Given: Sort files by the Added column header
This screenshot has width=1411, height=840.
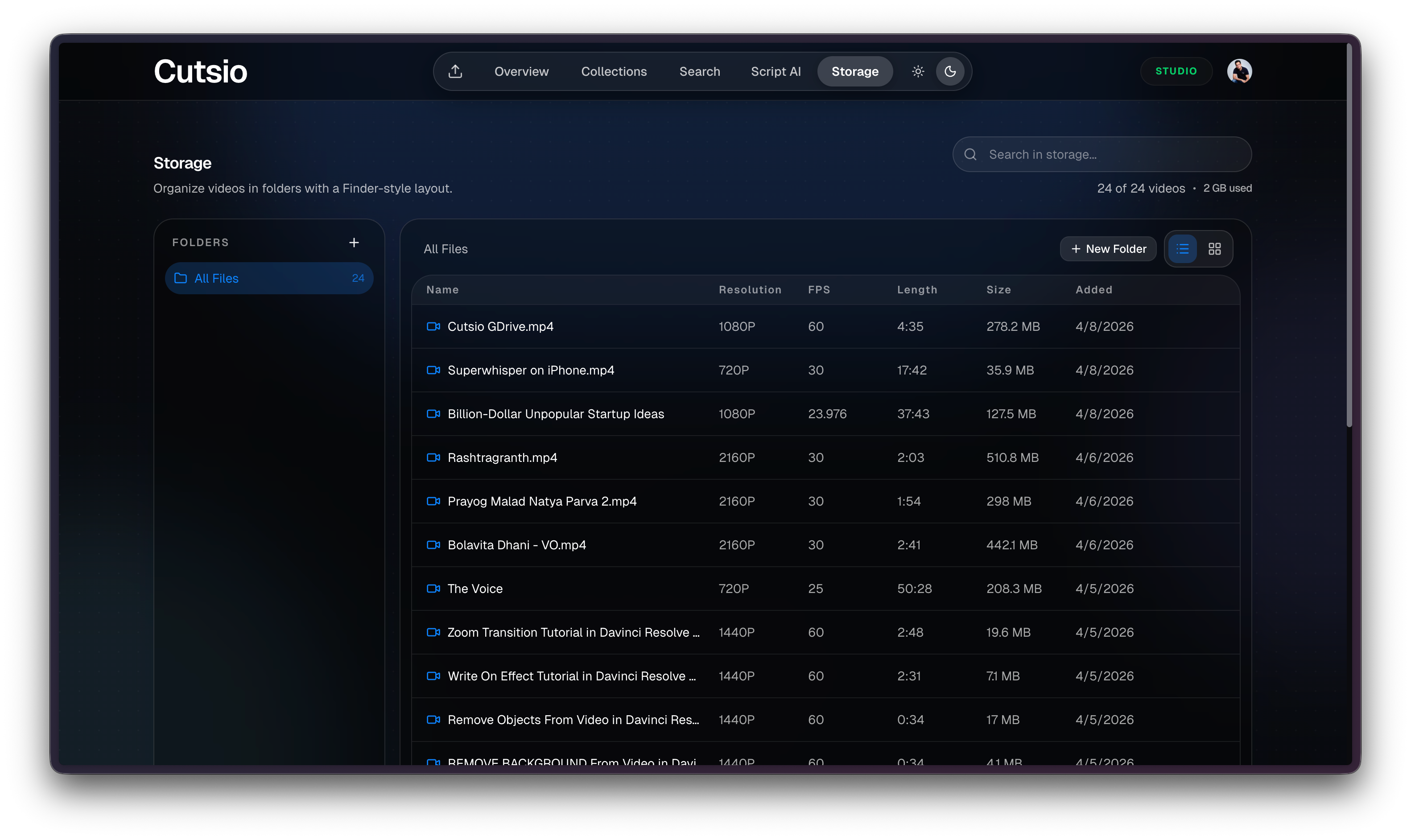Looking at the screenshot, I should point(1093,290).
